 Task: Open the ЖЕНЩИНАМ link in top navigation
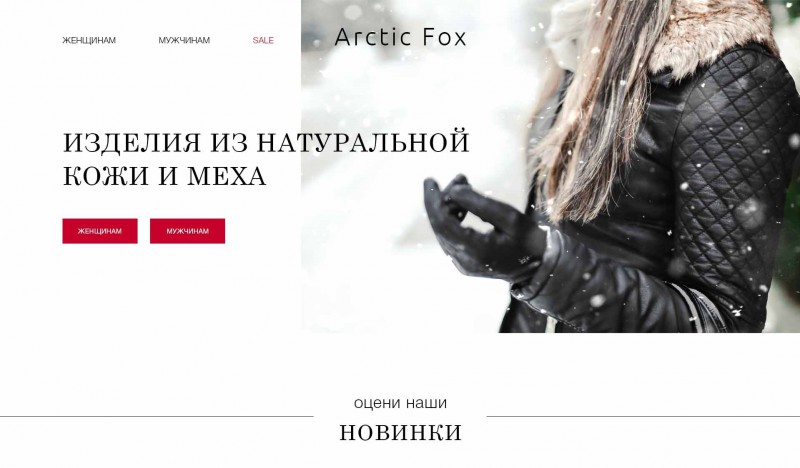click(x=89, y=40)
